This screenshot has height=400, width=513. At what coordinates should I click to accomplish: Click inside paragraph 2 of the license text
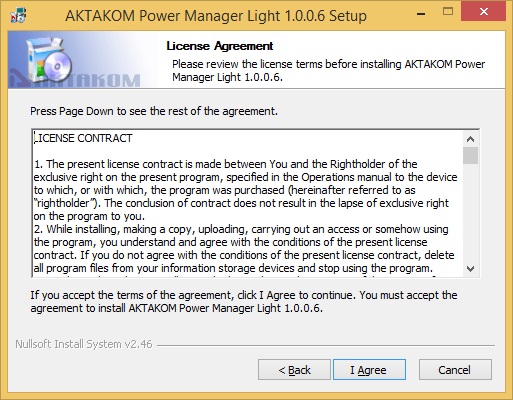pyautogui.click(x=243, y=249)
